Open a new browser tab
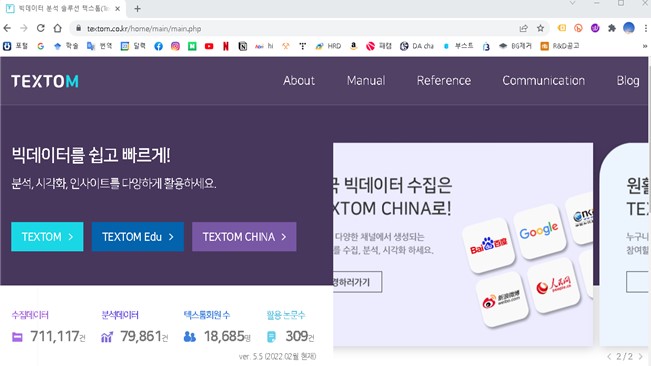This screenshot has height=366, width=651. [137, 9]
